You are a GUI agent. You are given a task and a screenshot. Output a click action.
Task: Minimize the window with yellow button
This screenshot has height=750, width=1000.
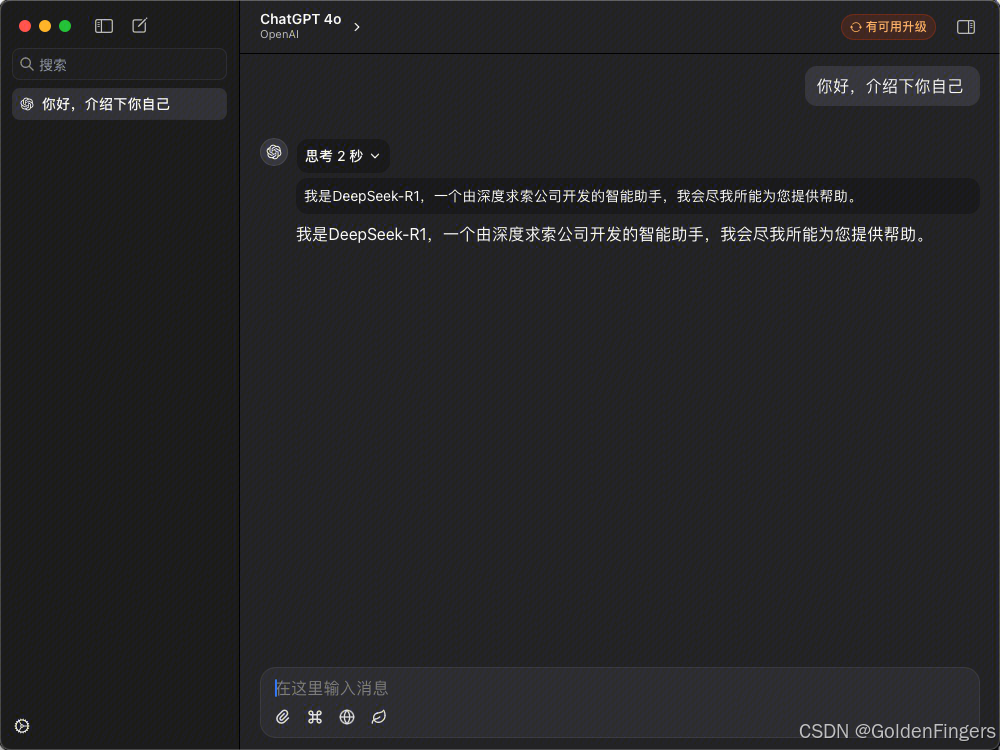click(45, 26)
